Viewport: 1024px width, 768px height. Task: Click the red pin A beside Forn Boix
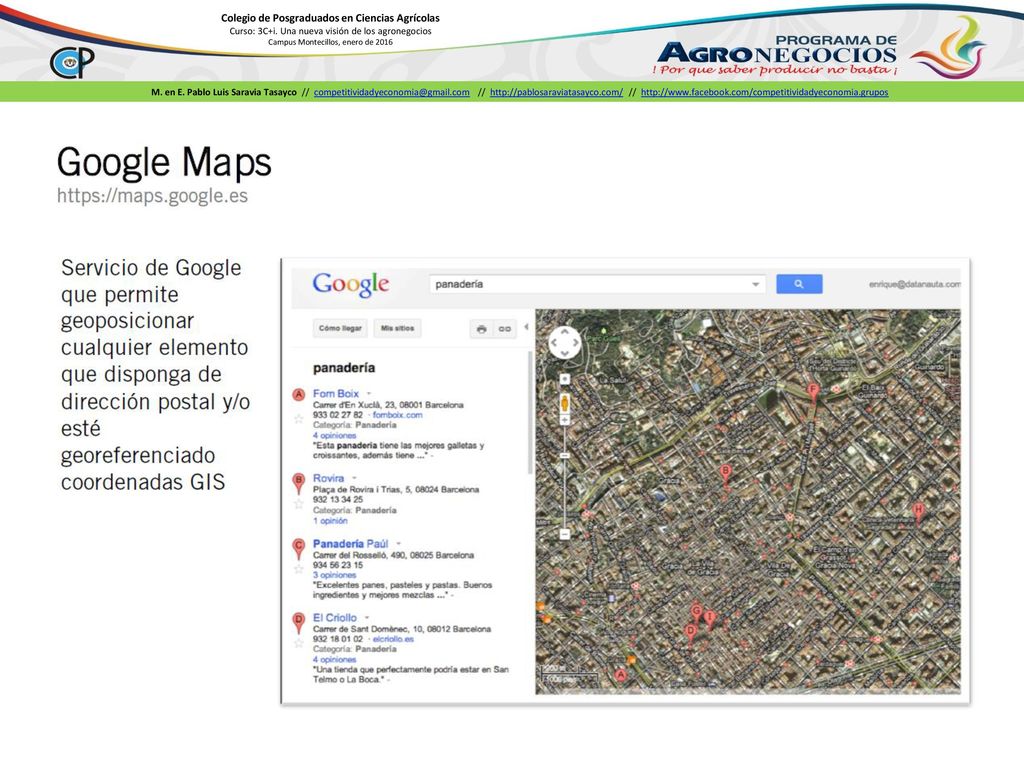point(298,396)
